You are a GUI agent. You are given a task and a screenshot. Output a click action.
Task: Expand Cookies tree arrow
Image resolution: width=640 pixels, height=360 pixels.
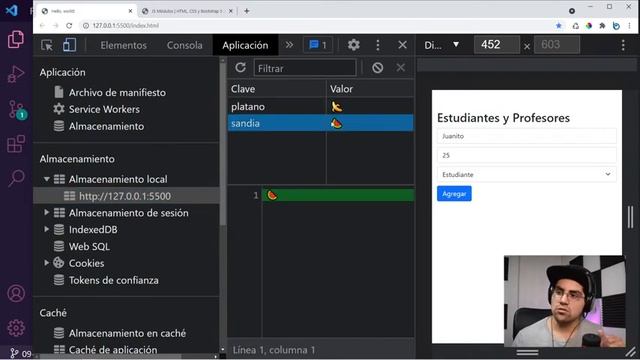[x=47, y=263]
